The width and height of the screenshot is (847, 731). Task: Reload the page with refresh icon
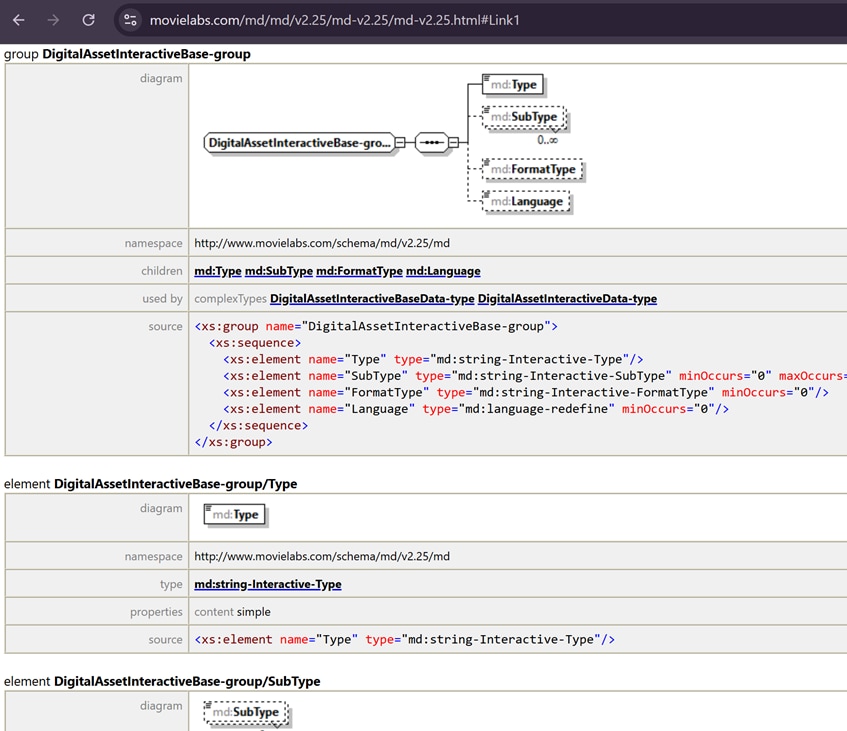pyautogui.click(x=89, y=20)
